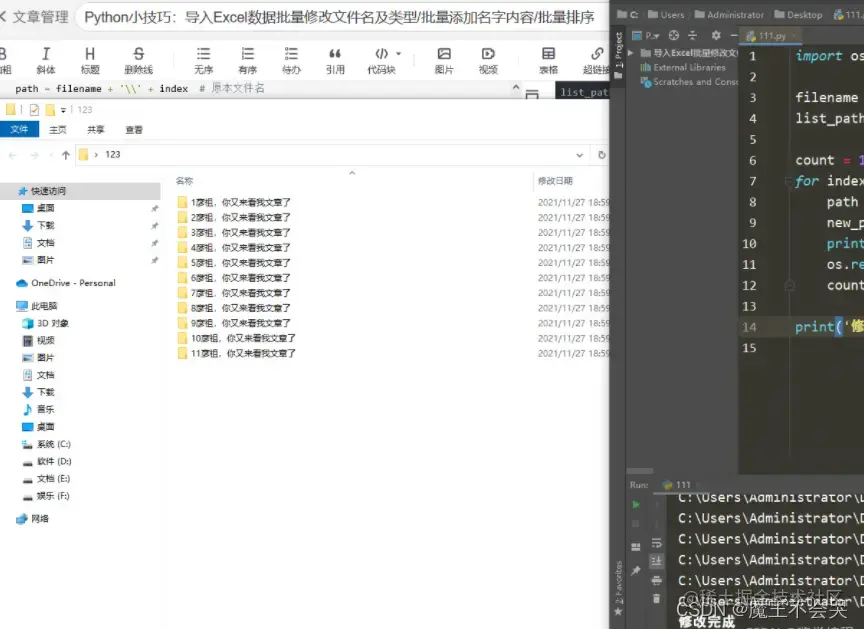864x629 pixels.
Task: Open OneDrive - Personal in navigation pane
Action: click(x=73, y=283)
